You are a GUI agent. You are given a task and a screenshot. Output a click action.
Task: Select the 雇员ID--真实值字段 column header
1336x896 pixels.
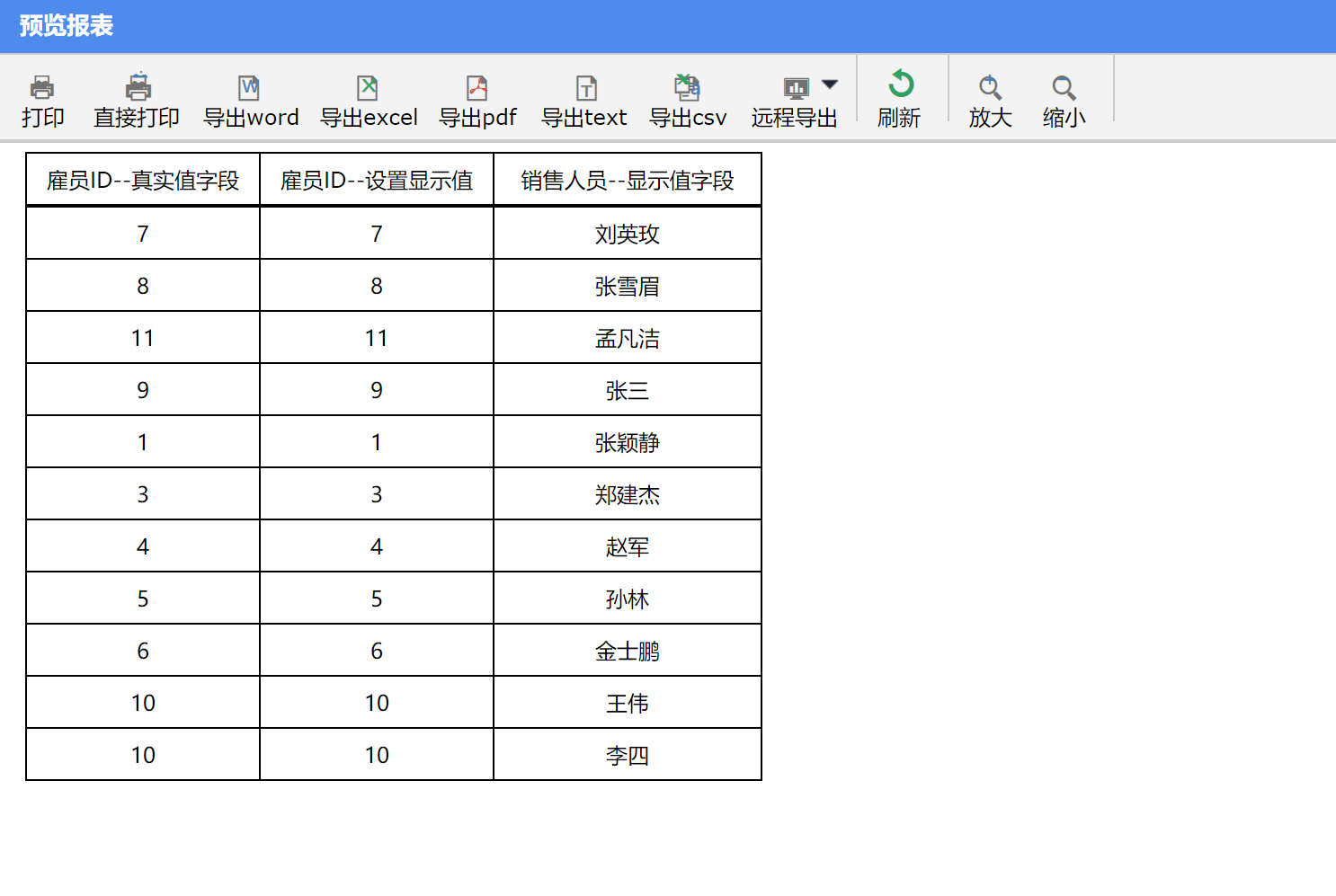coord(143,181)
